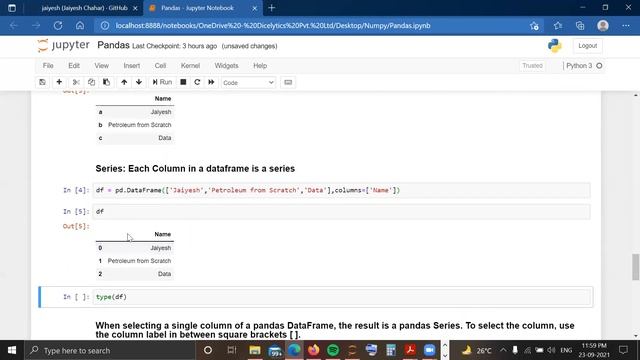Add this page to favorites star
This screenshot has width=640, height=360.
click(x=534, y=26)
